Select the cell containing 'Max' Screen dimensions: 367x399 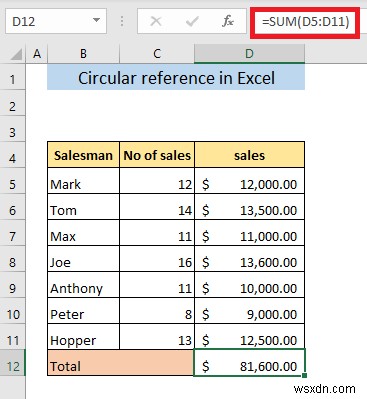tap(83, 233)
